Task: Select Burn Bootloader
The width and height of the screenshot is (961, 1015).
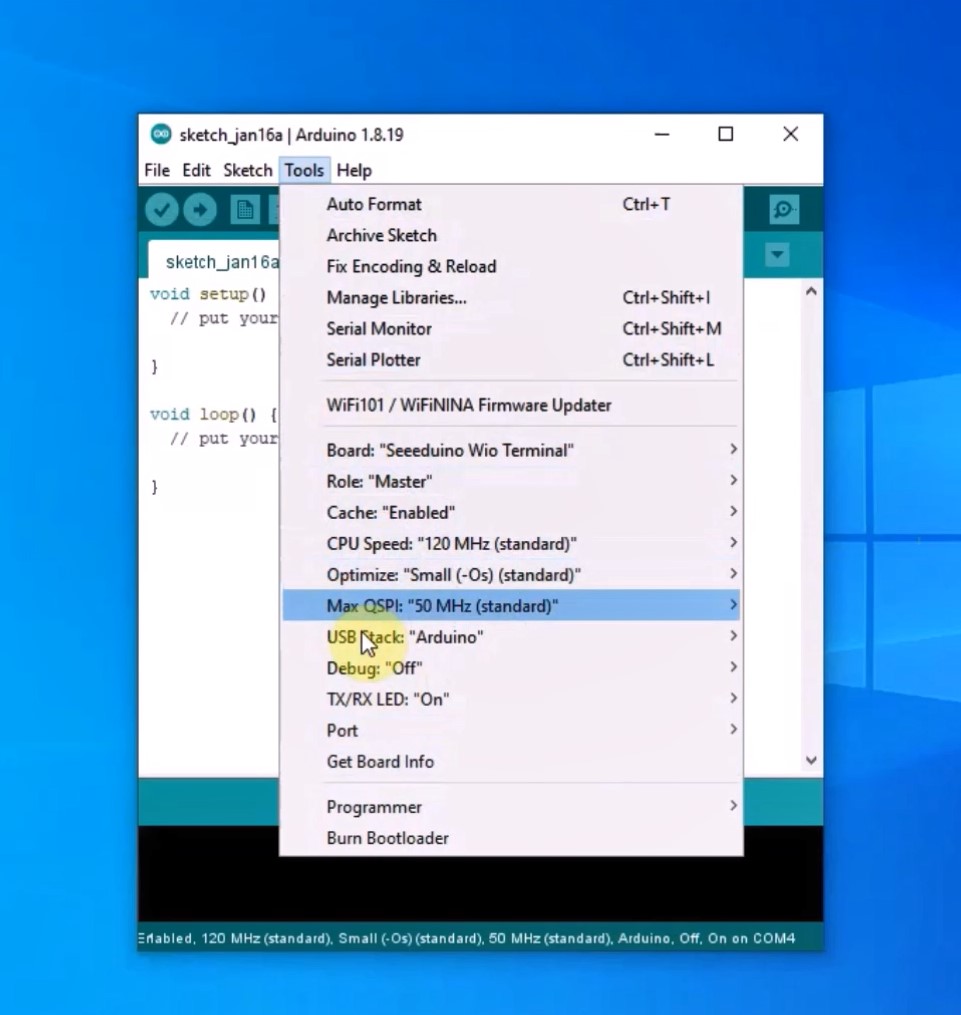Action: click(x=387, y=838)
